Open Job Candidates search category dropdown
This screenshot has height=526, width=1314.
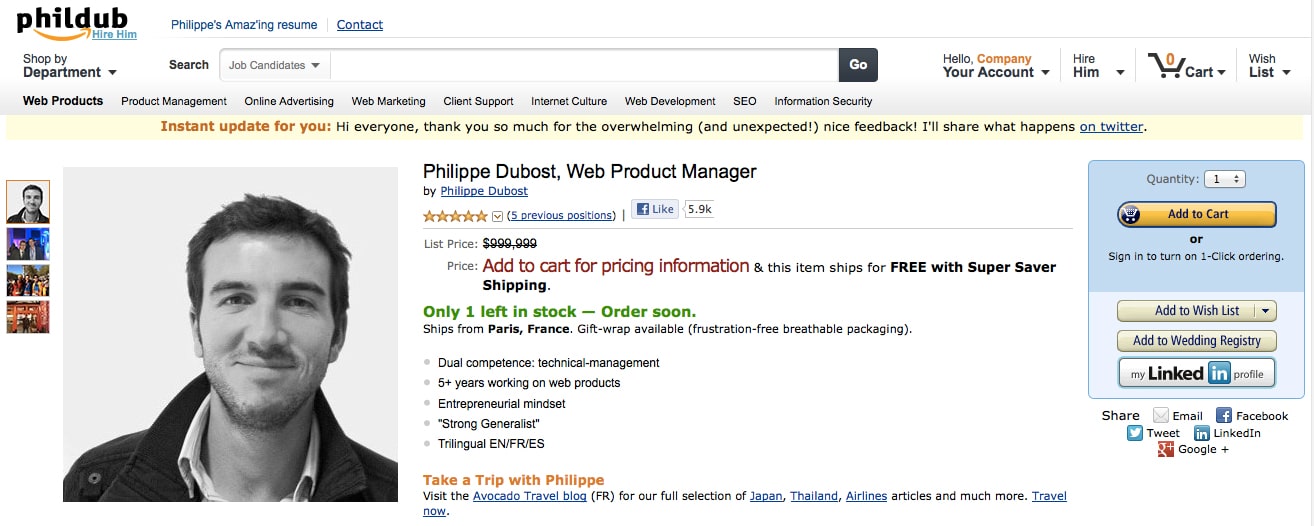click(x=274, y=65)
